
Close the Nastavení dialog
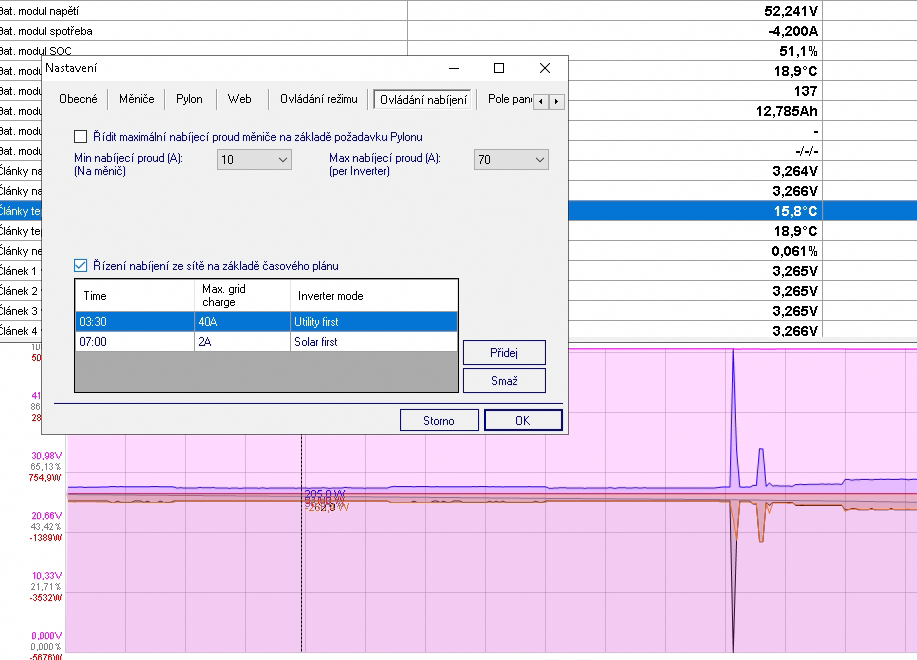pos(544,68)
